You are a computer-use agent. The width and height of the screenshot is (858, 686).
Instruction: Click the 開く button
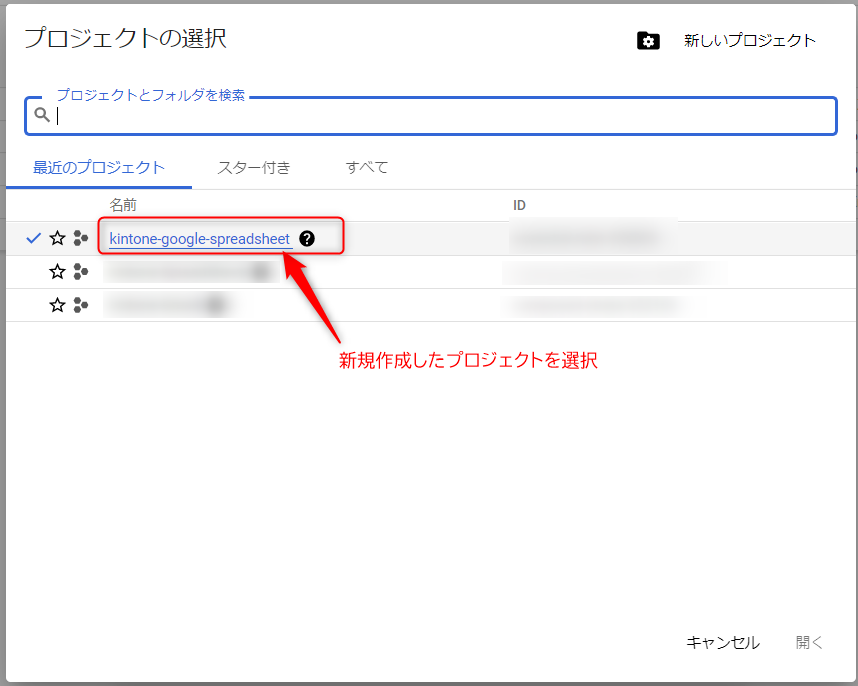tap(809, 643)
